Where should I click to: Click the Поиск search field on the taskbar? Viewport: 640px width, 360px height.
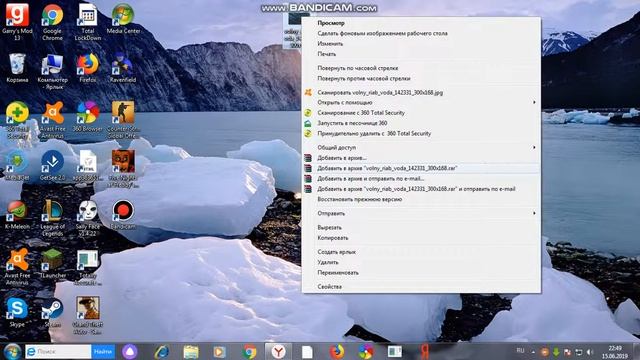click(58, 351)
